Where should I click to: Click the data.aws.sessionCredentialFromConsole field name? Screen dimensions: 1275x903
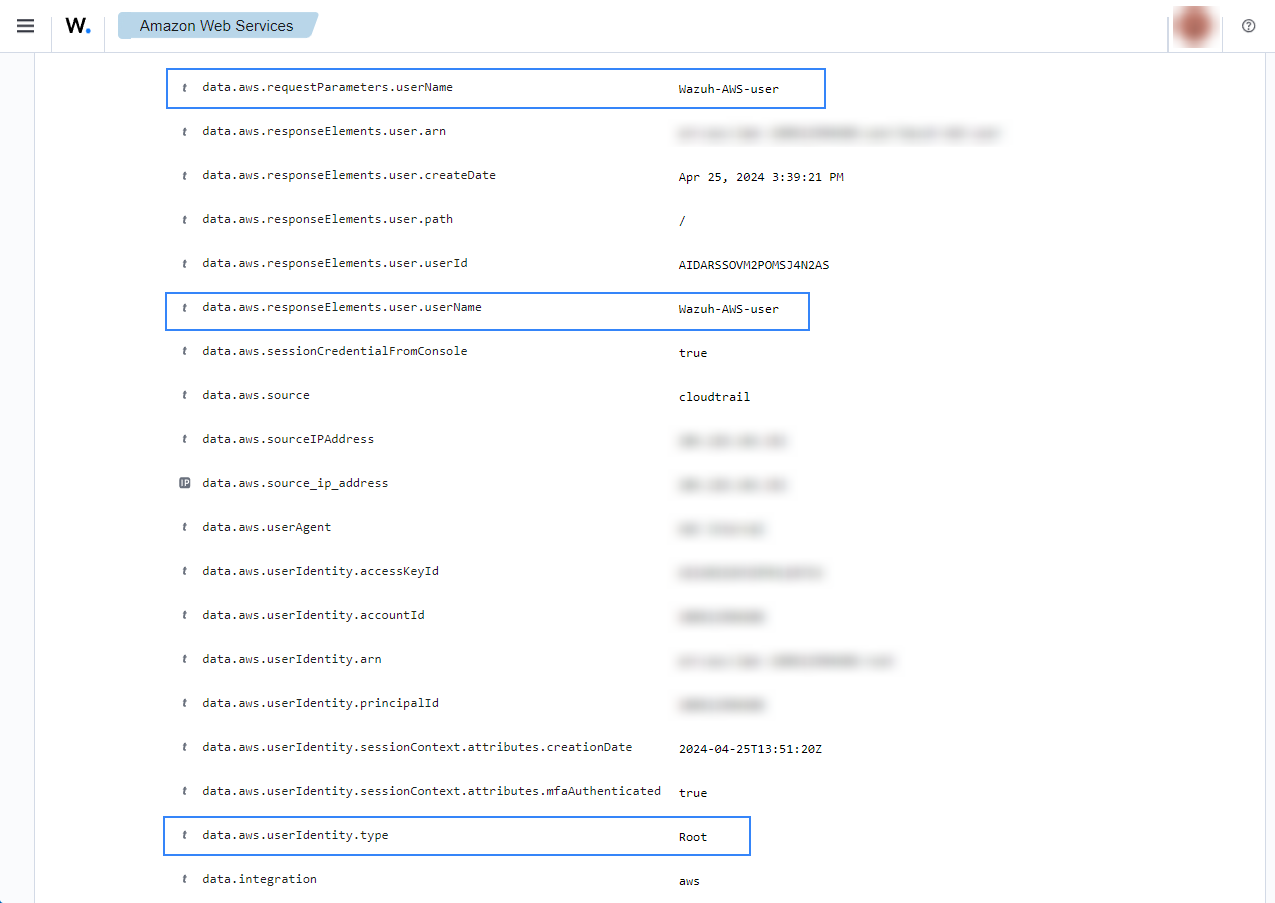(334, 351)
